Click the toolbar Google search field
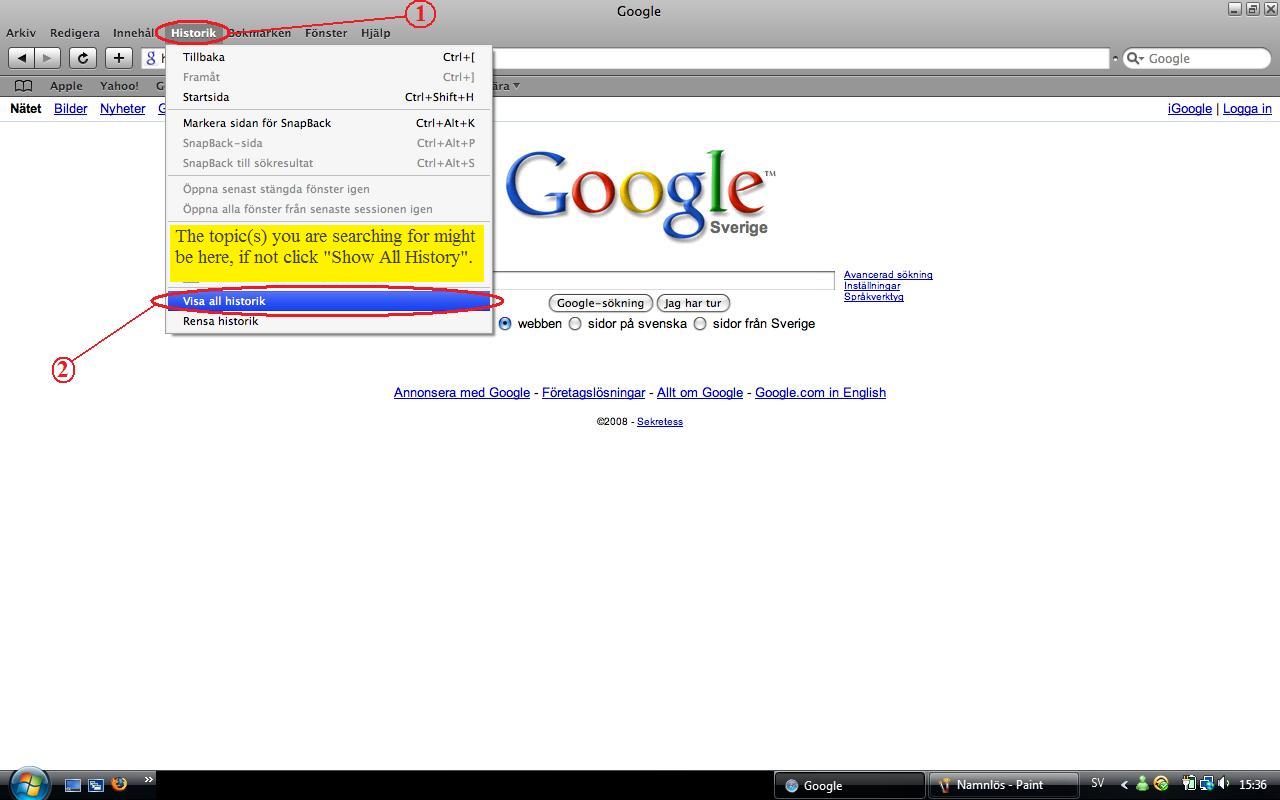Image resolution: width=1280 pixels, height=800 pixels. click(x=1197, y=58)
